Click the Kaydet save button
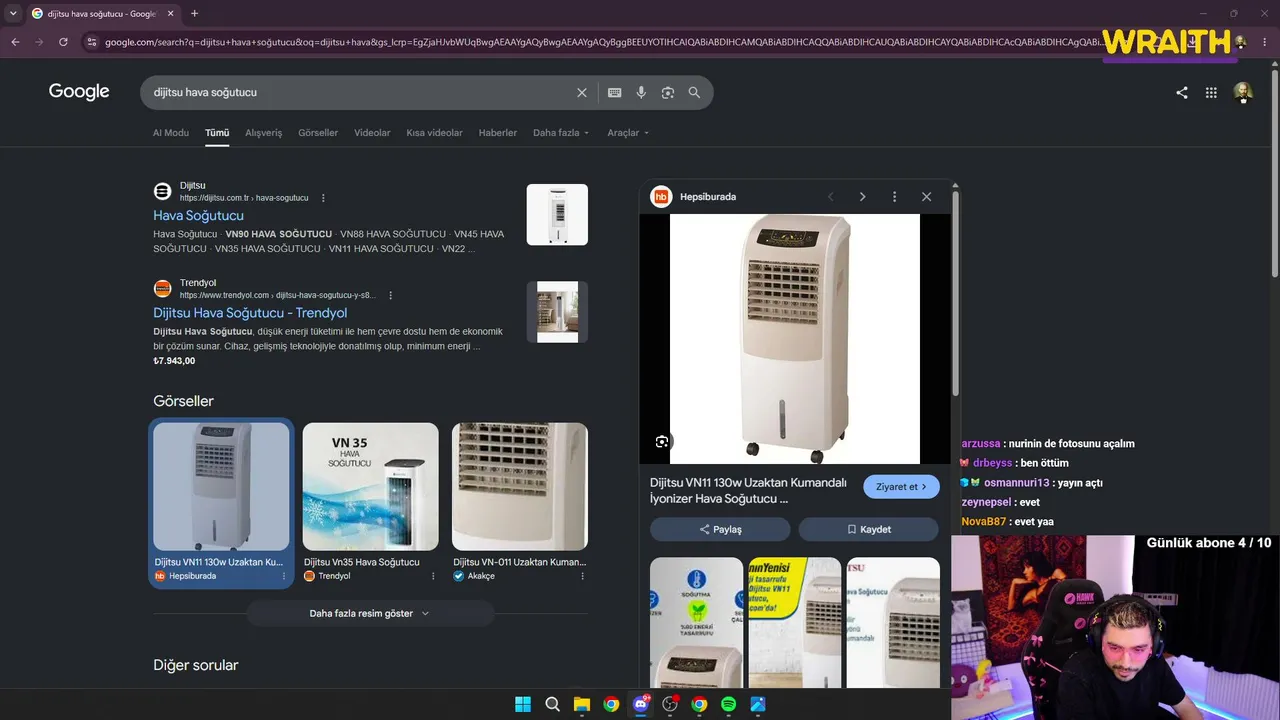1280x720 pixels. pos(868,529)
